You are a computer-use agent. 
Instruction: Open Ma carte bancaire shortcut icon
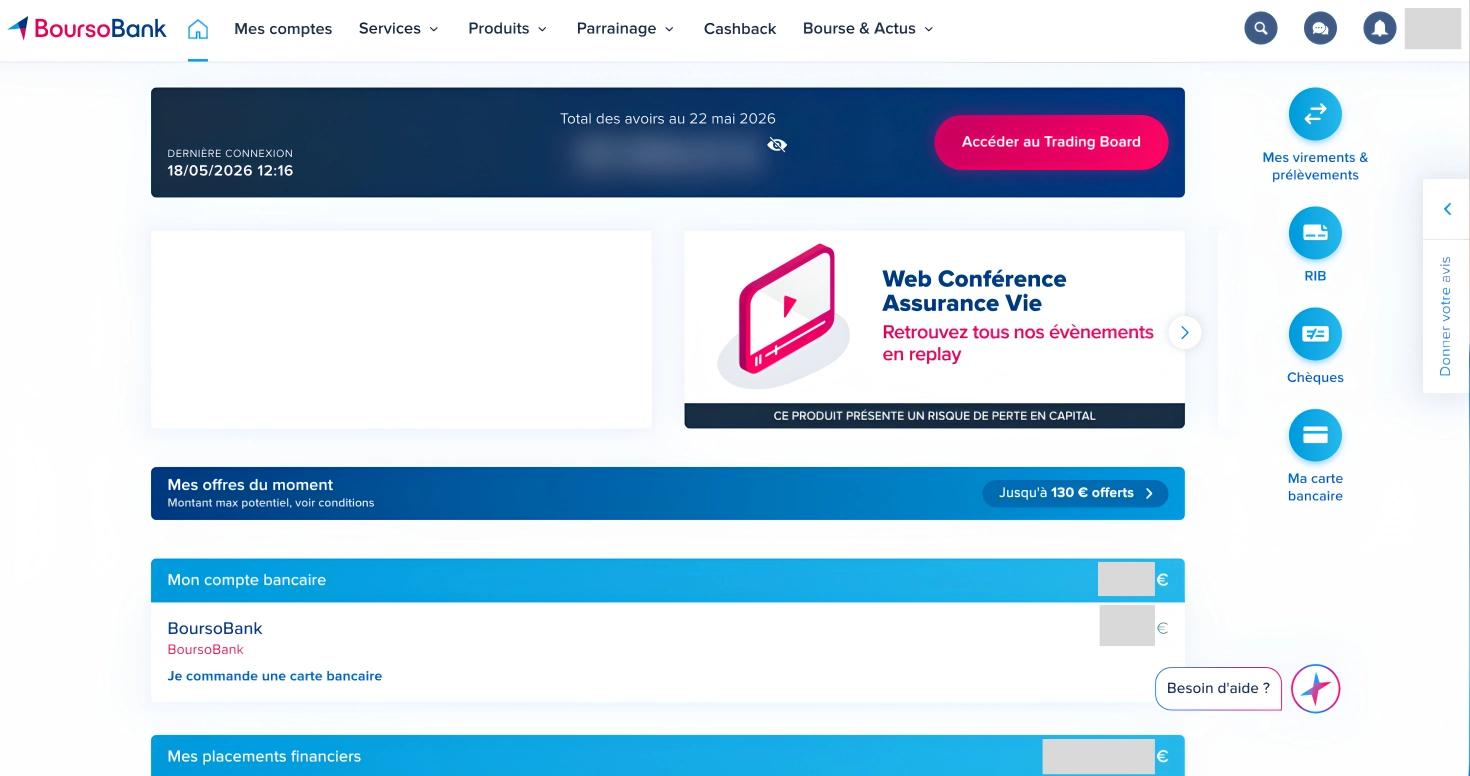click(x=1315, y=435)
